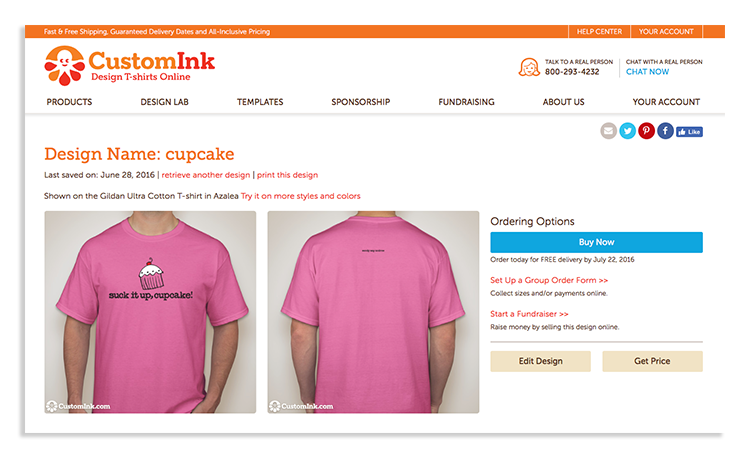Click Chat Now link

[647, 72]
